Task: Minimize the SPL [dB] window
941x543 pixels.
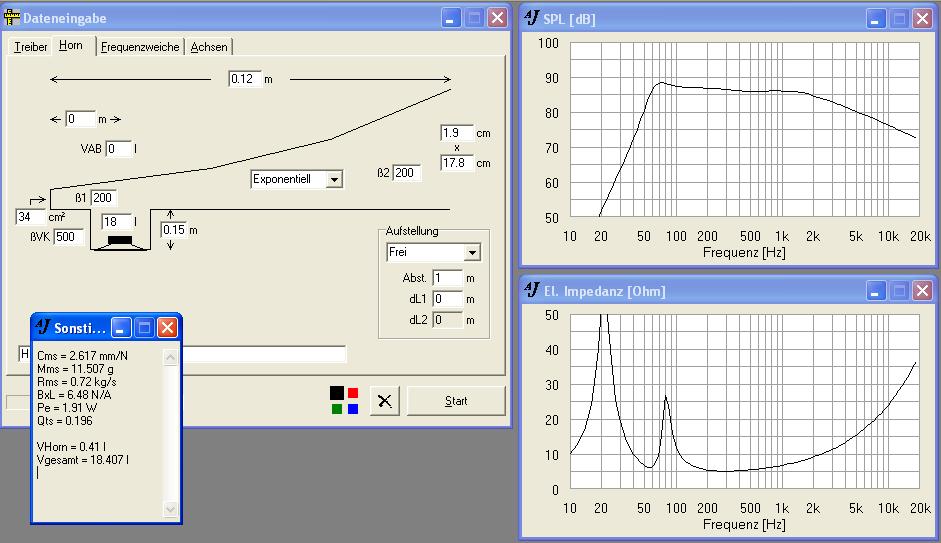Action: click(x=876, y=19)
